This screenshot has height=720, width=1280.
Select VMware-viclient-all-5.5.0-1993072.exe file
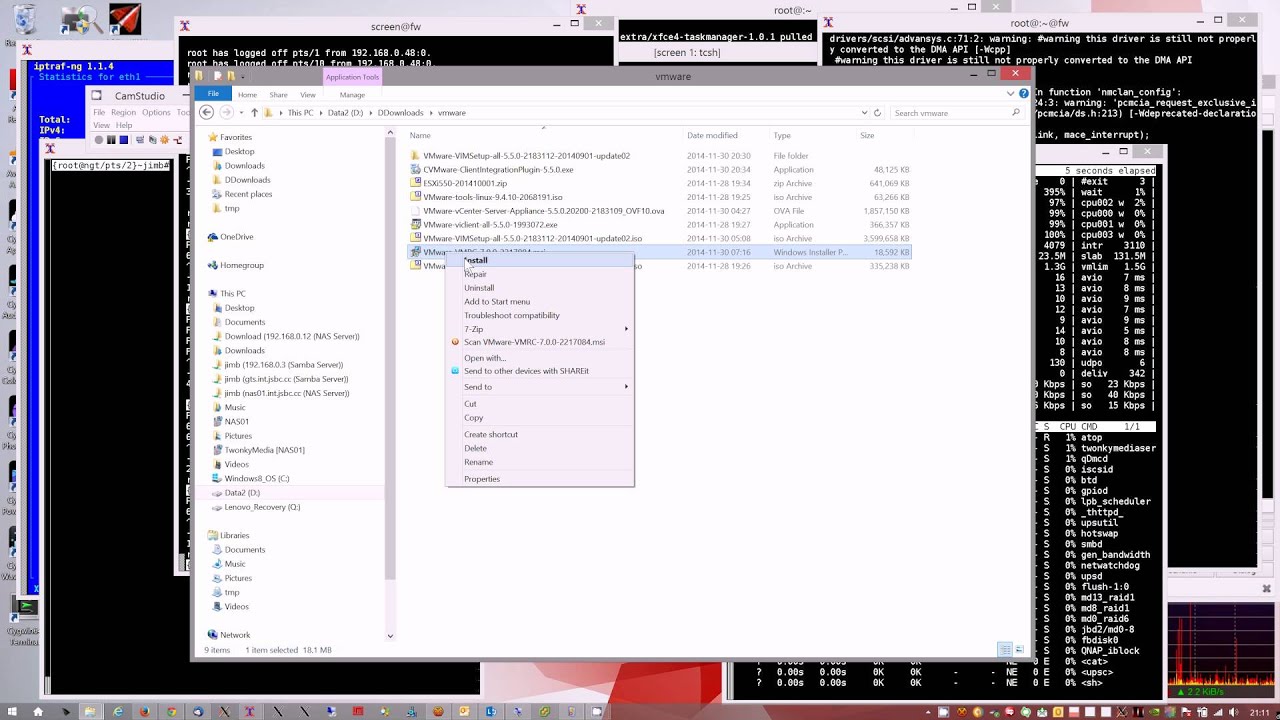click(490, 225)
